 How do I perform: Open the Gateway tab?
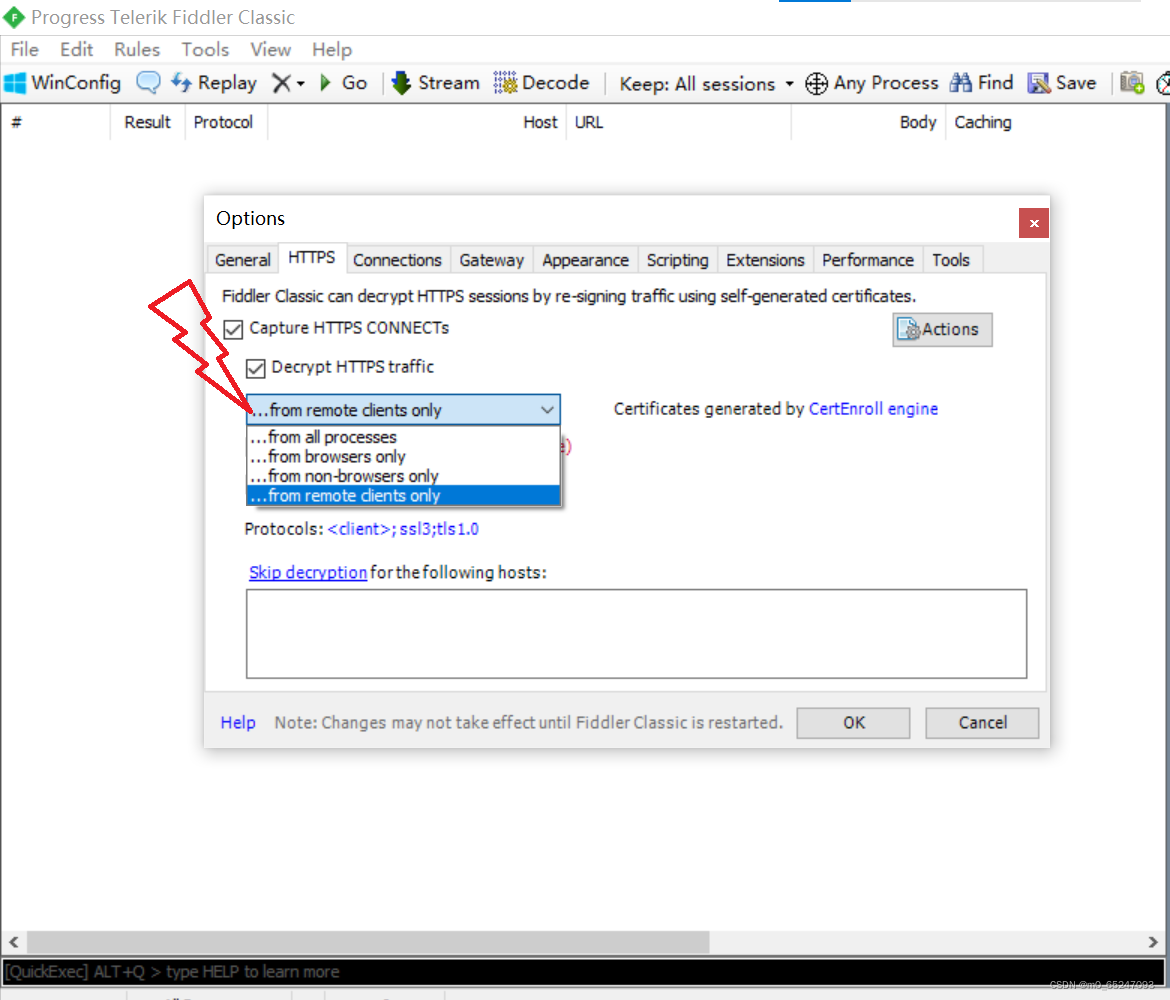point(491,260)
